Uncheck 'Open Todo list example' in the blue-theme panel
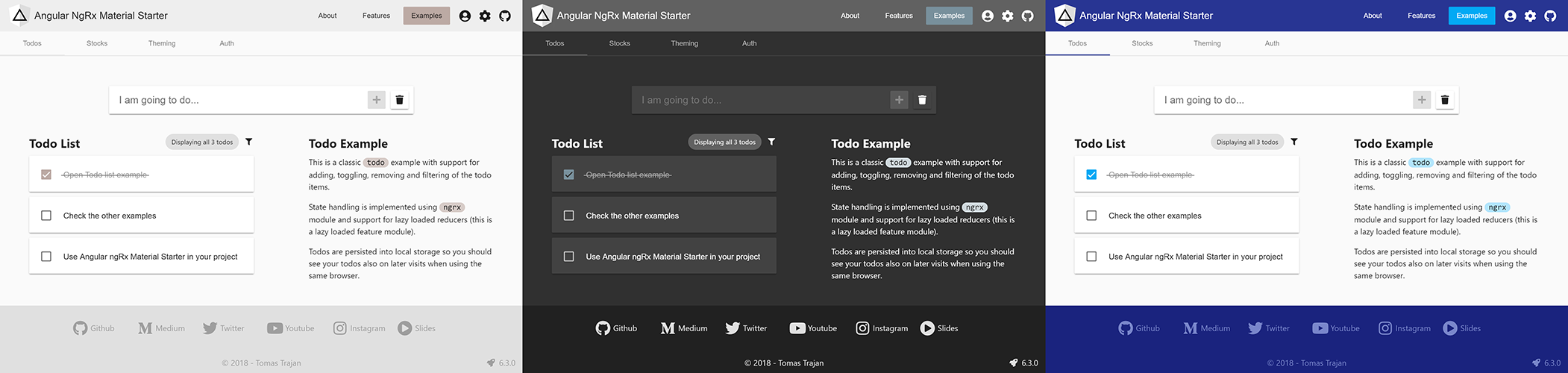 [1091, 175]
